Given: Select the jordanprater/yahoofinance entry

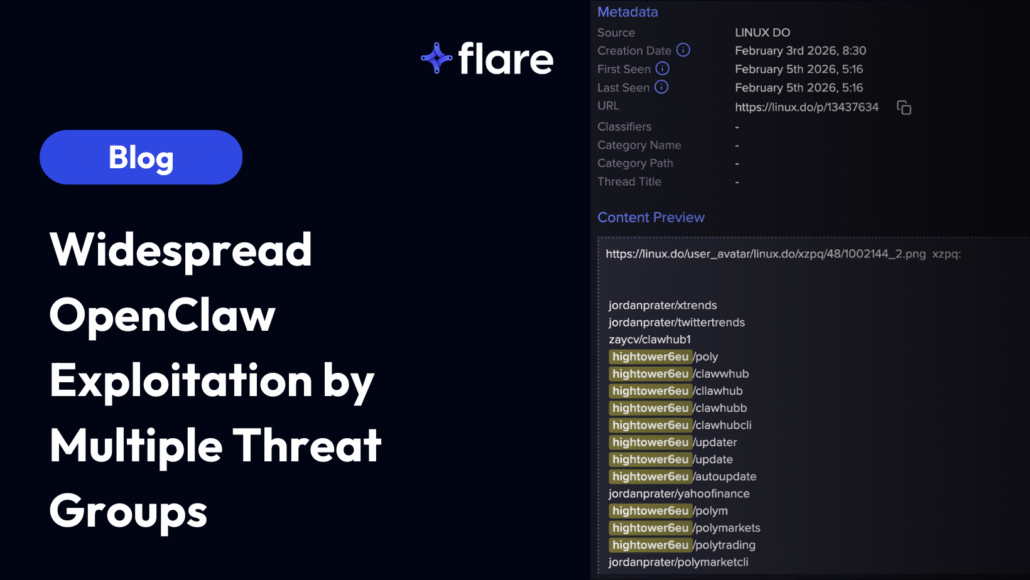Looking at the screenshot, I should coord(679,494).
